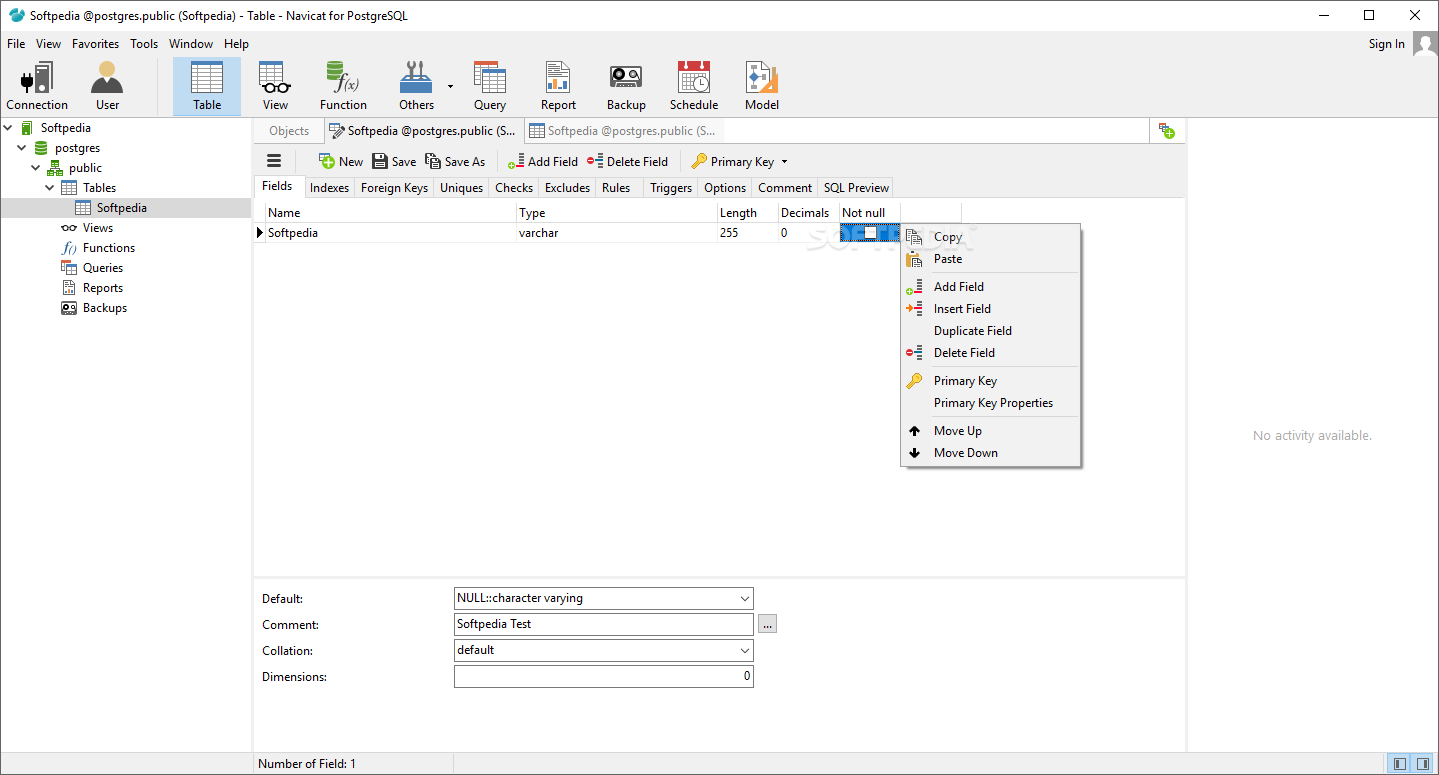Click the user avatar next to Sign In
The height and width of the screenshot is (775, 1439).
1425,44
